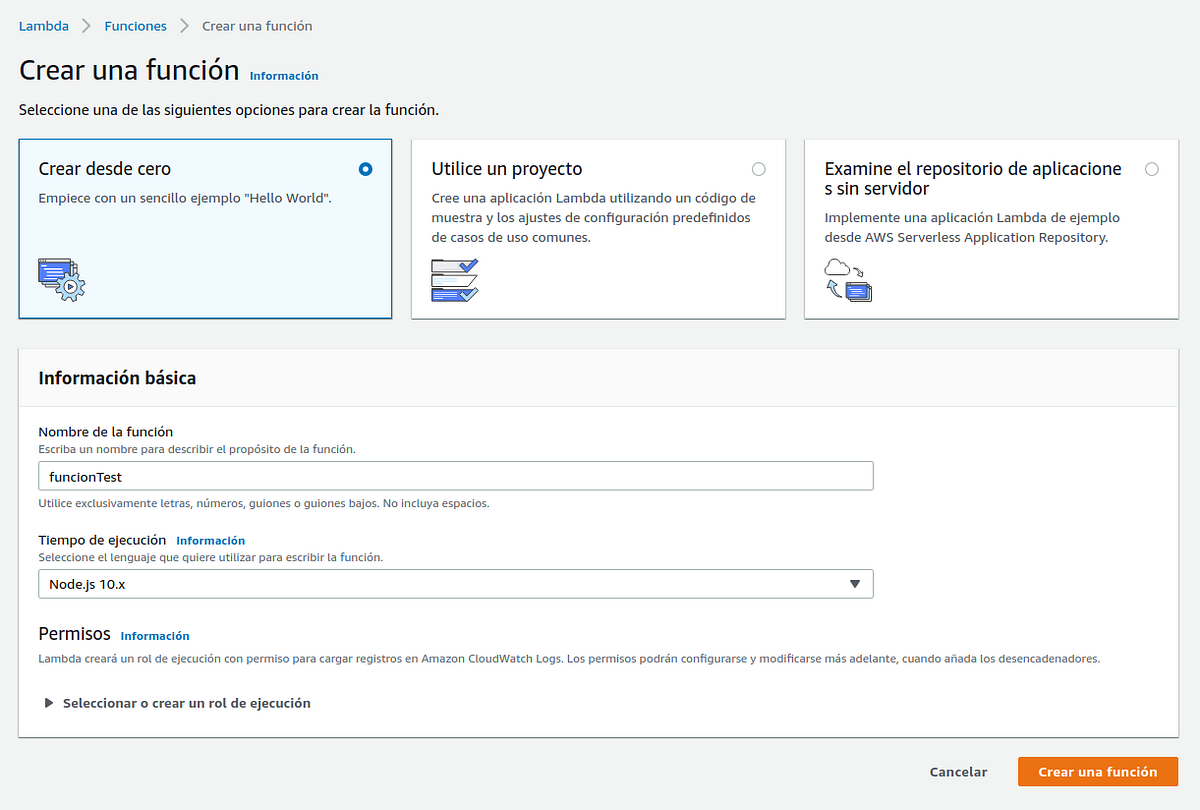Open the Funciones breadcrumb
The width and height of the screenshot is (1200, 810).
pyautogui.click(x=135, y=25)
